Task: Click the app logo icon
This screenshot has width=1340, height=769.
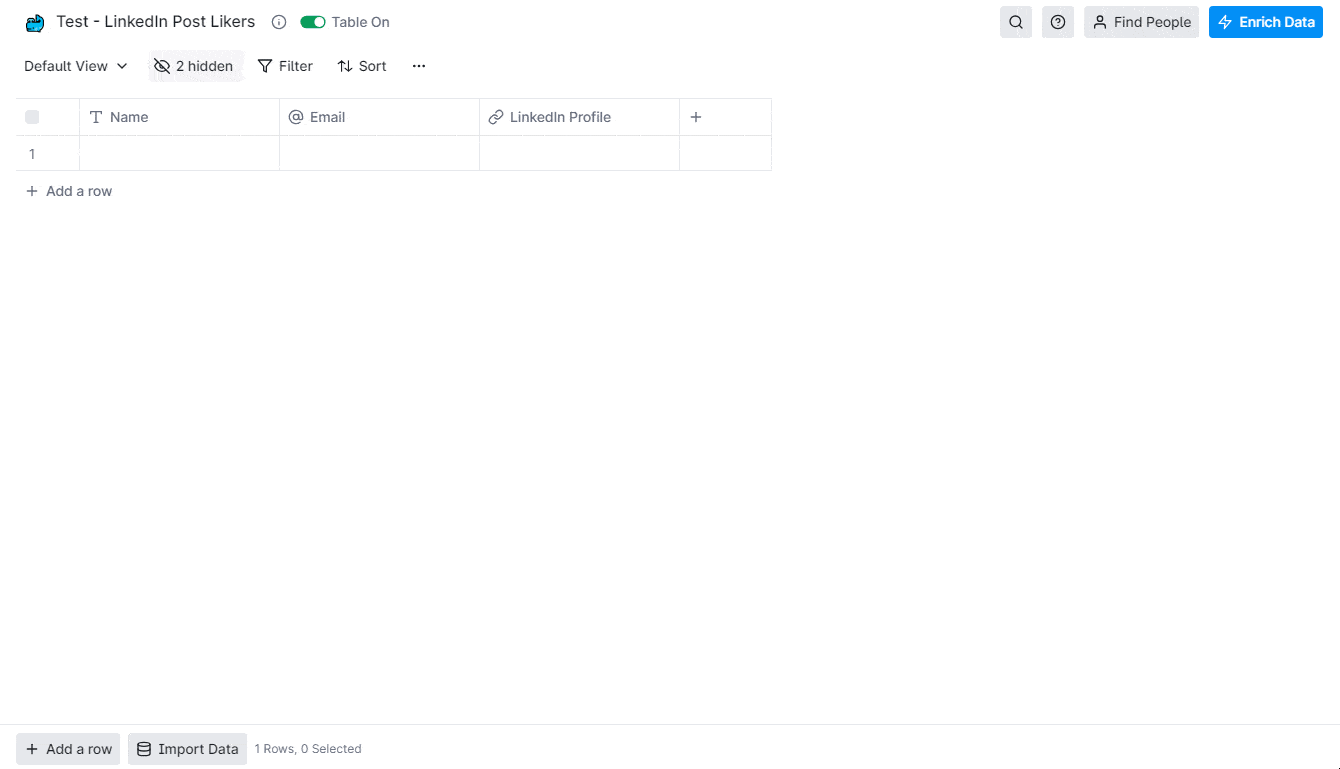Action: 35,23
